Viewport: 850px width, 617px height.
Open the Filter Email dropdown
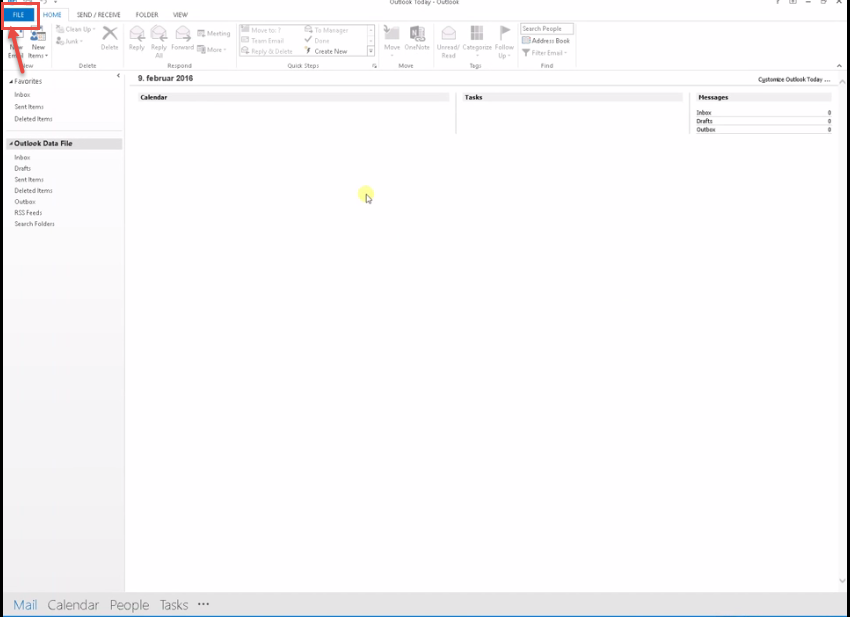pos(545,53)
